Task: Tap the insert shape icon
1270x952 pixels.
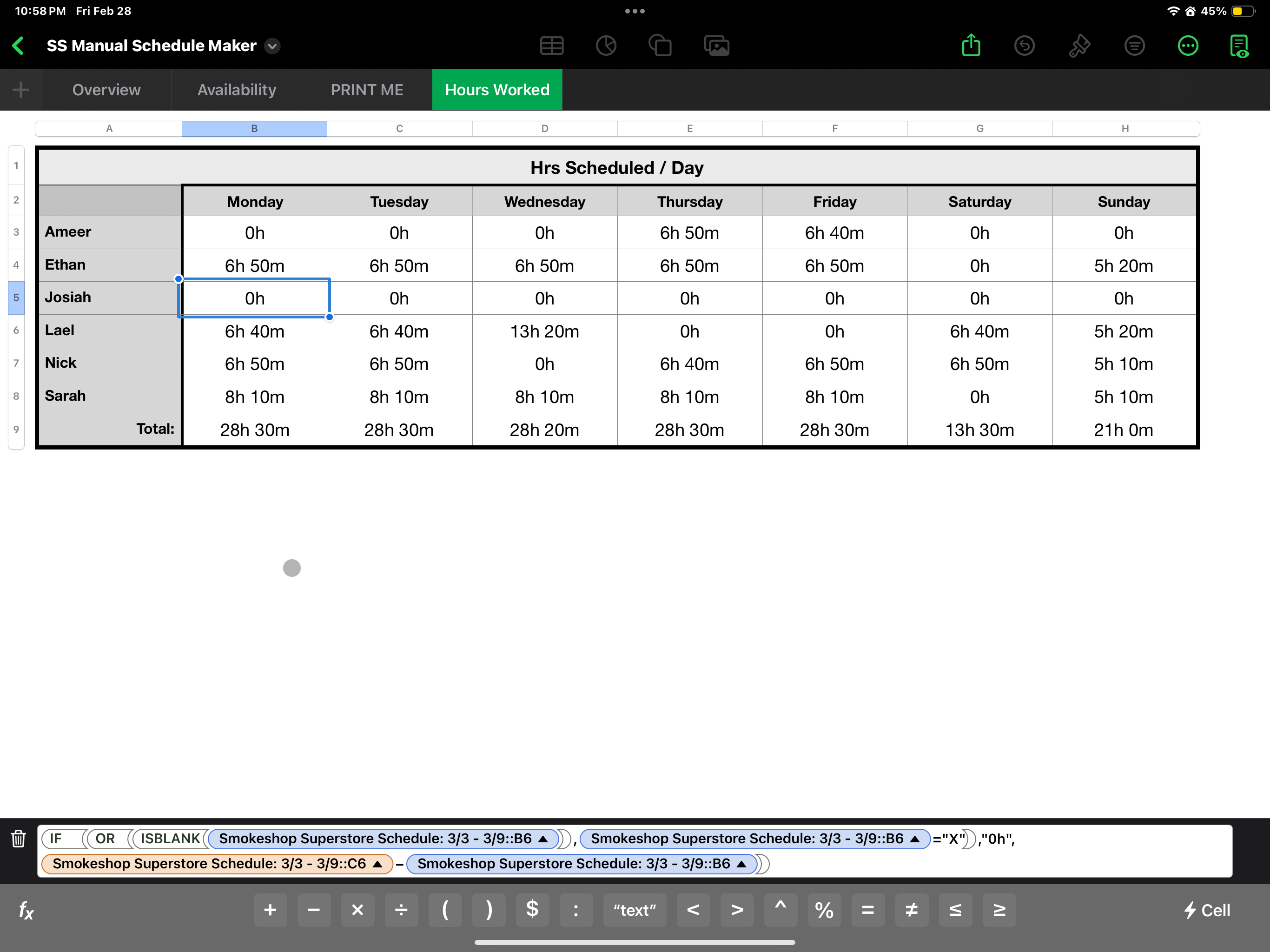Action: pos(660,46)
